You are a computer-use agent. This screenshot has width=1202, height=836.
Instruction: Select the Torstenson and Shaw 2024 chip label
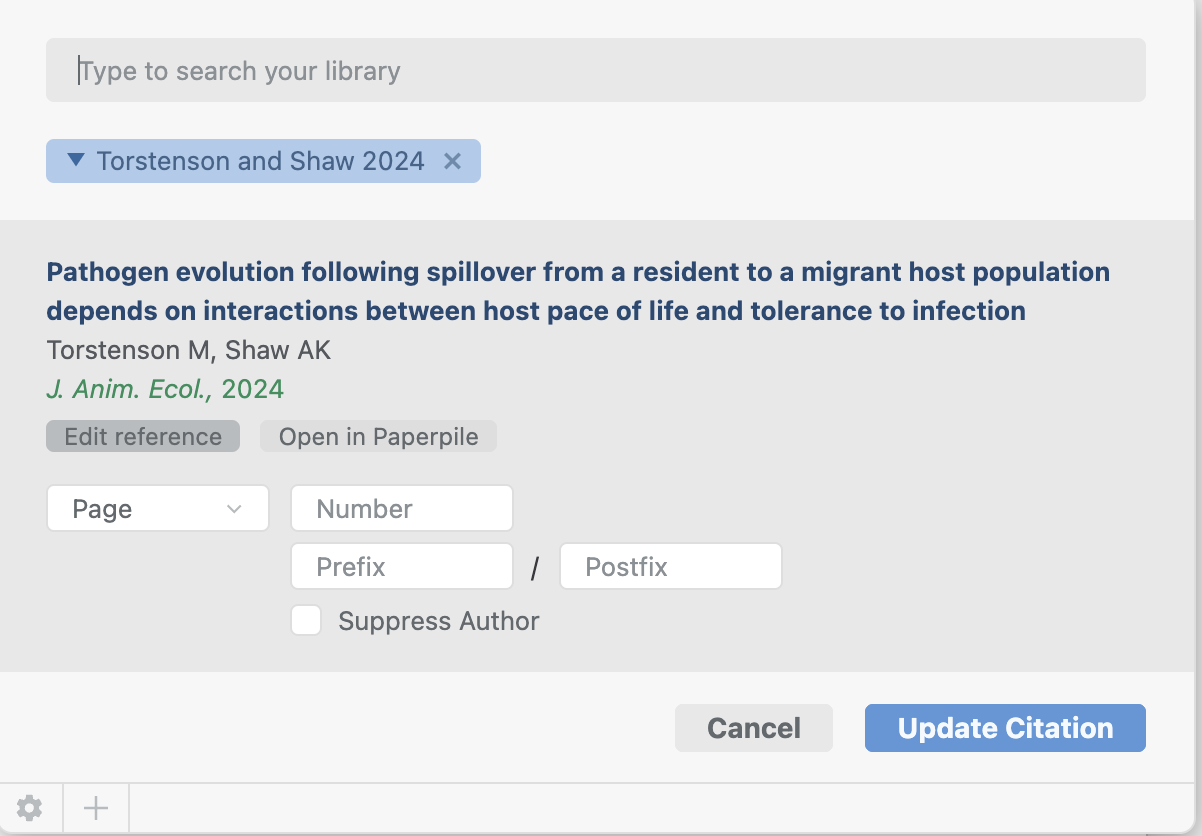tap(260, 161)
